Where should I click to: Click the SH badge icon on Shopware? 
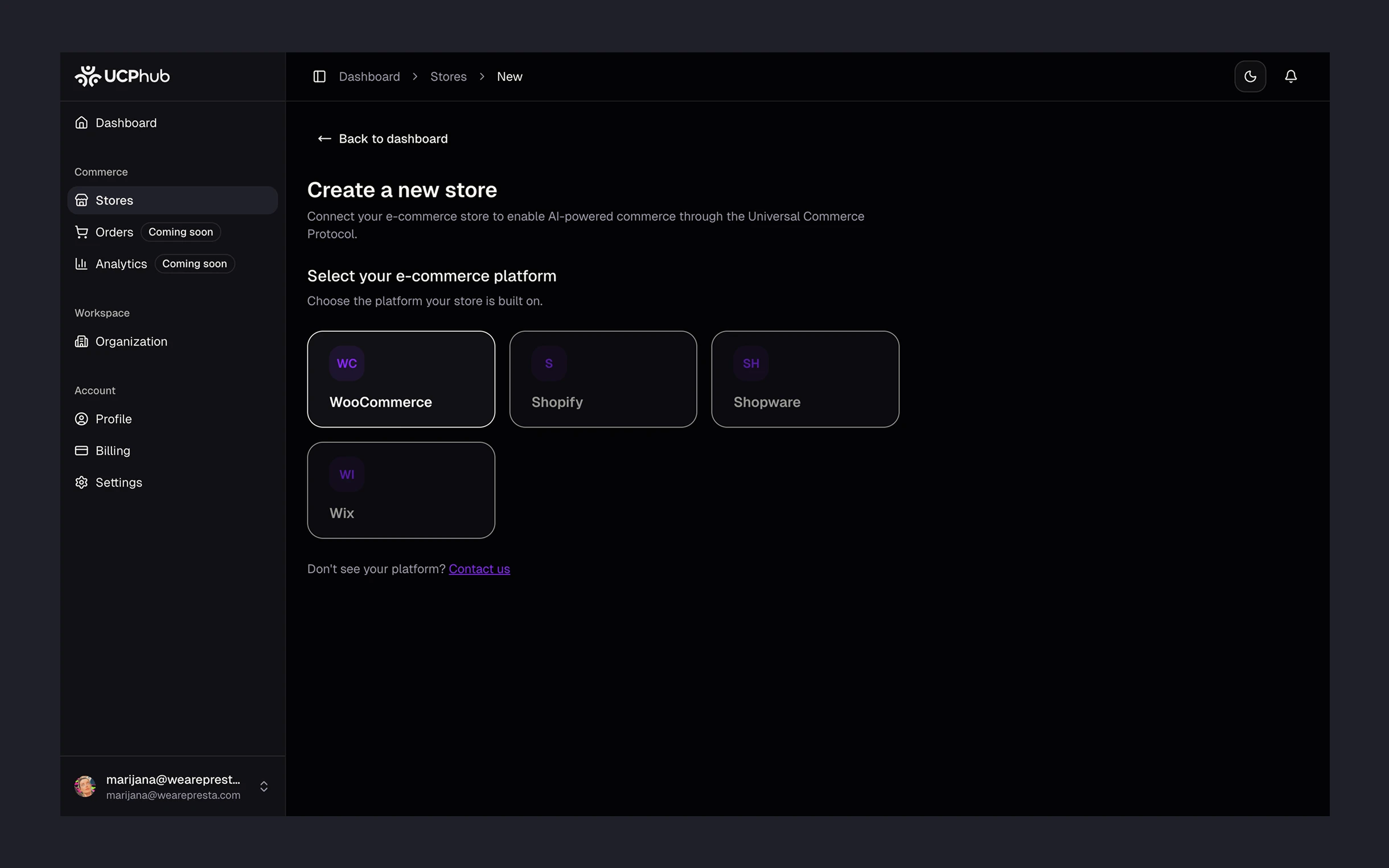tap(751, 363)
